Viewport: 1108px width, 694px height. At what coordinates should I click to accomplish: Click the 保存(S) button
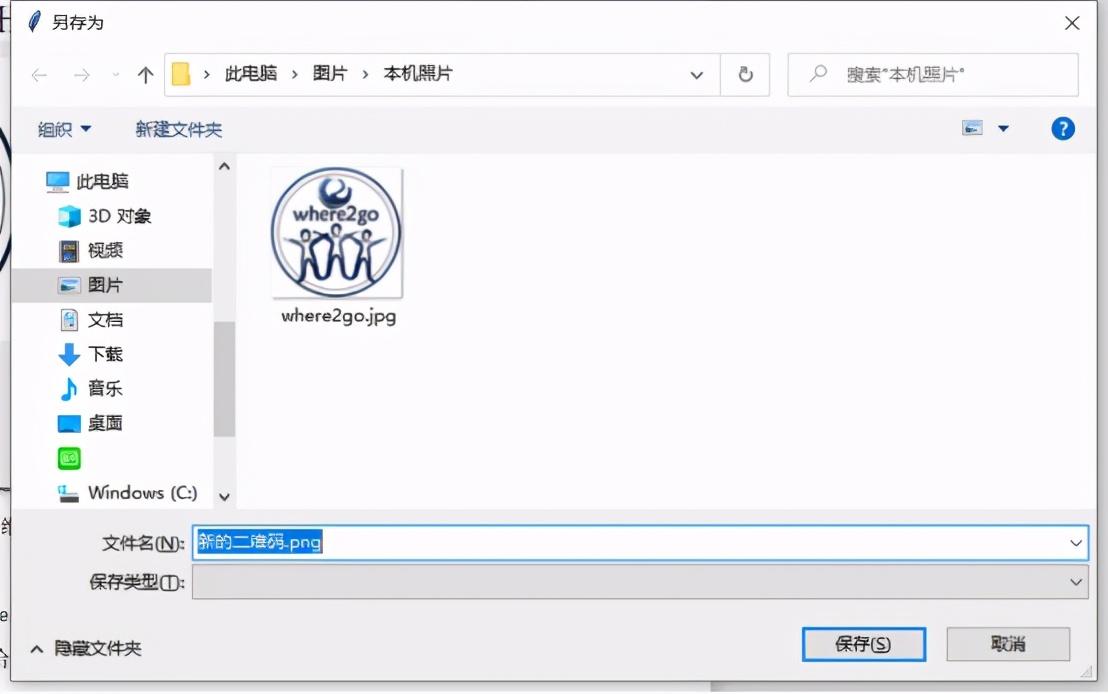pos(864,644)
